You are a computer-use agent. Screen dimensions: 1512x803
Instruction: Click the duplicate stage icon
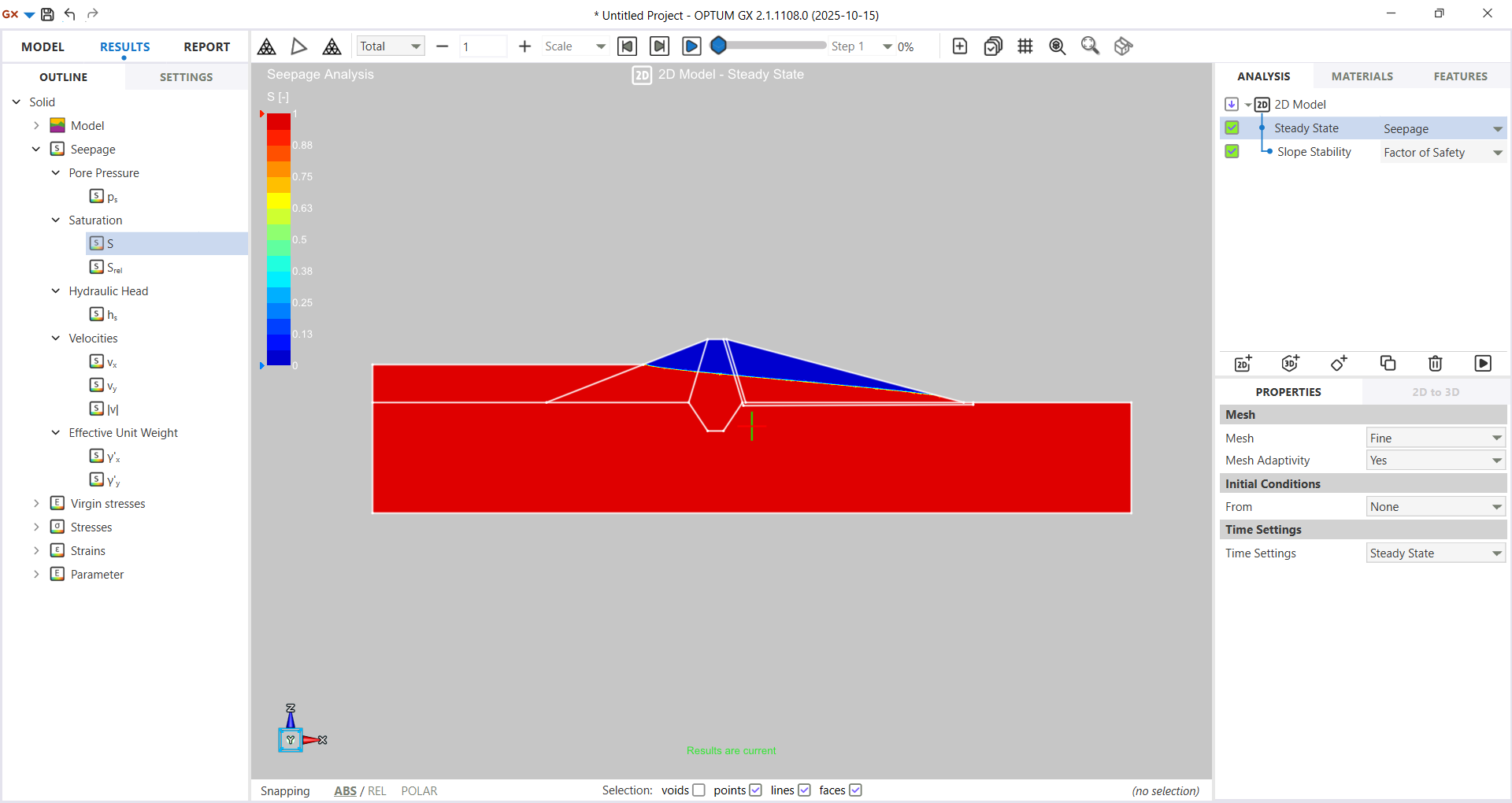[1388, 363]
